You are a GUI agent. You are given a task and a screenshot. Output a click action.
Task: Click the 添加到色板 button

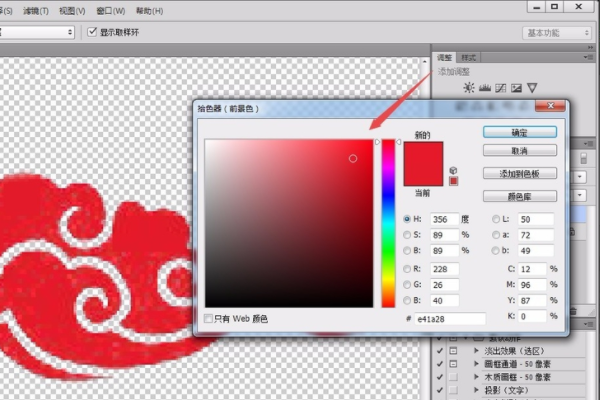(519, 172)
